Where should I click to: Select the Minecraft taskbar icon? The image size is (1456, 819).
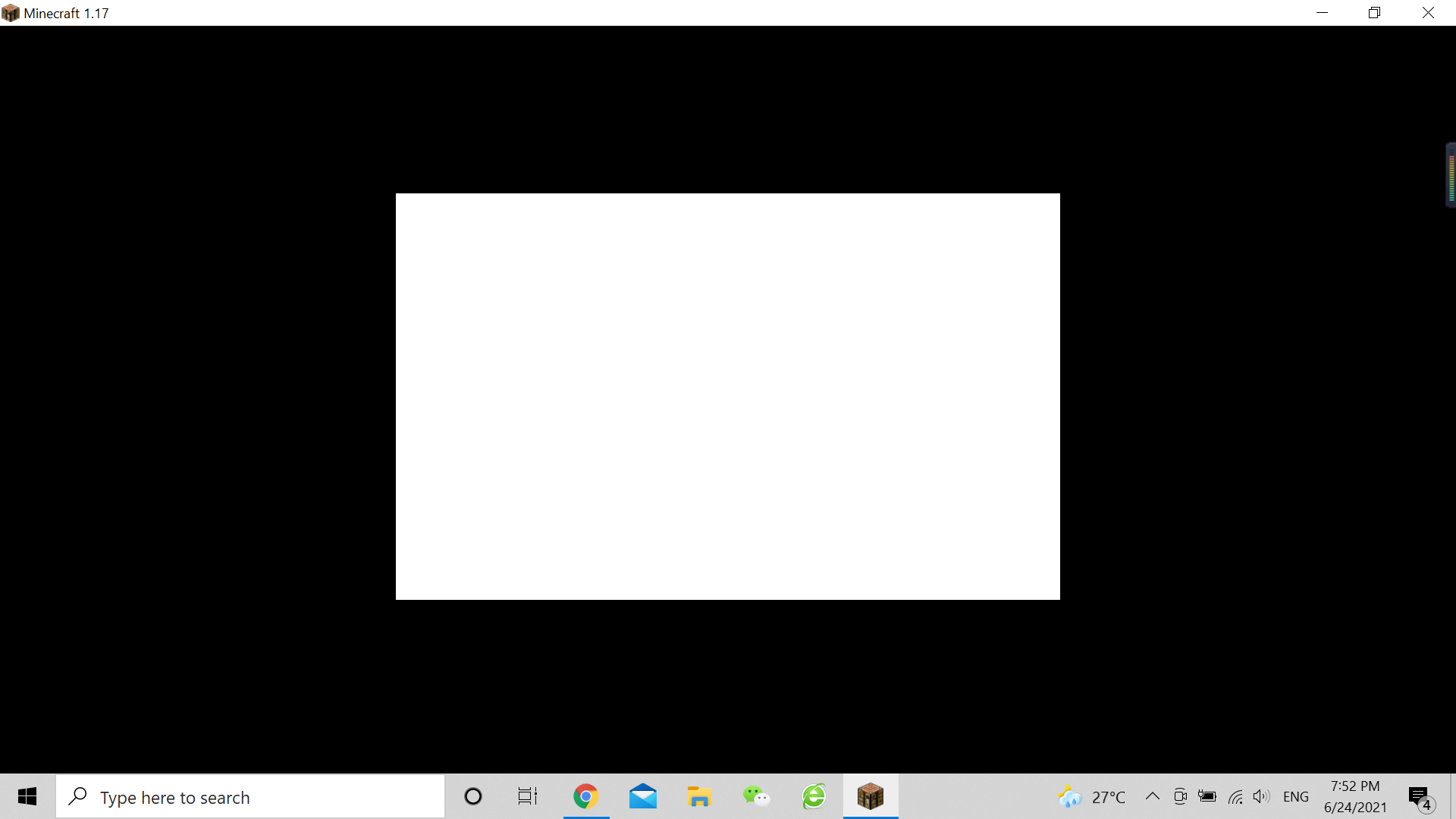871,797
